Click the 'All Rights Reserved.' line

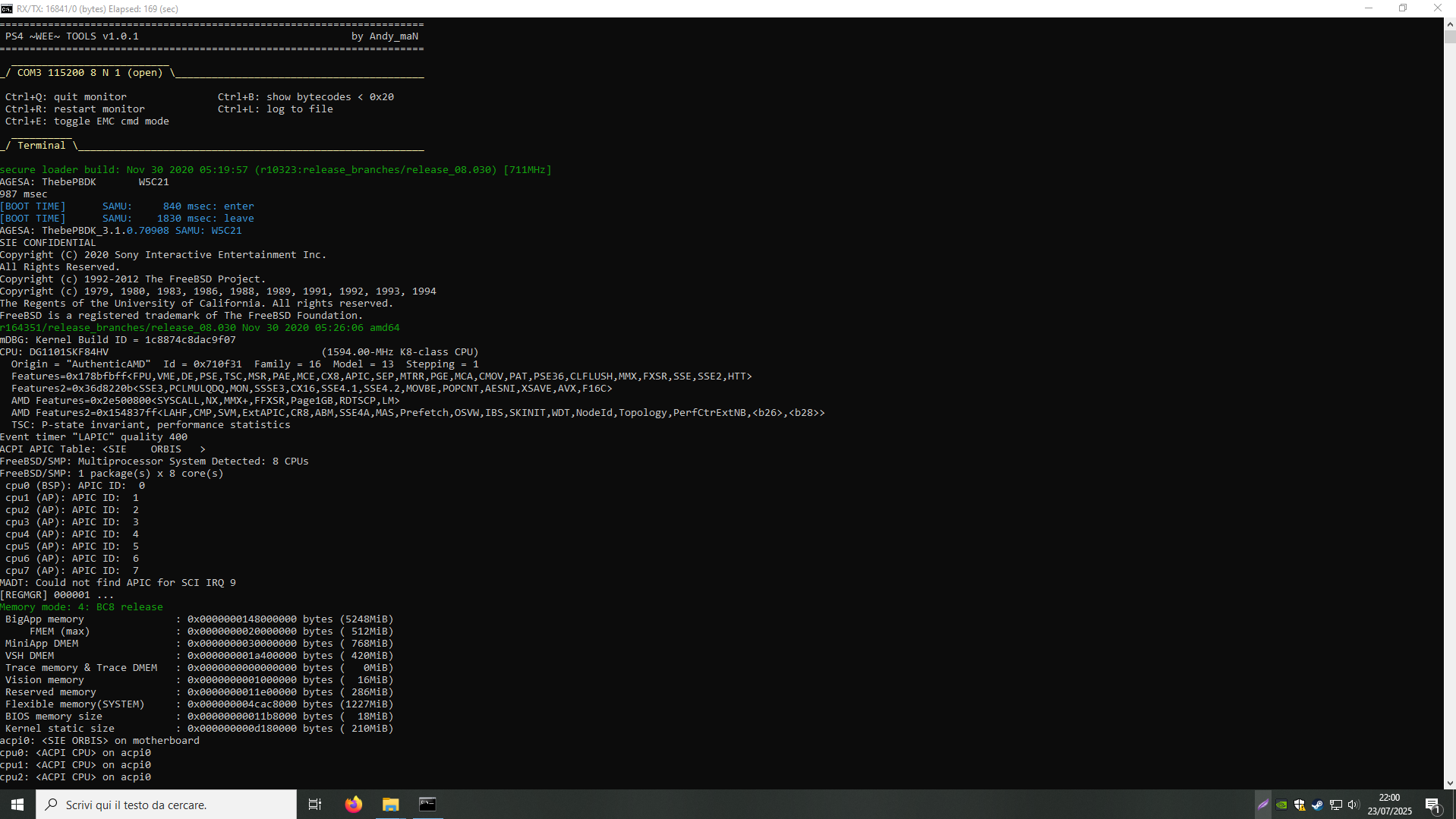pyautogui.click(x=60, y=267)
